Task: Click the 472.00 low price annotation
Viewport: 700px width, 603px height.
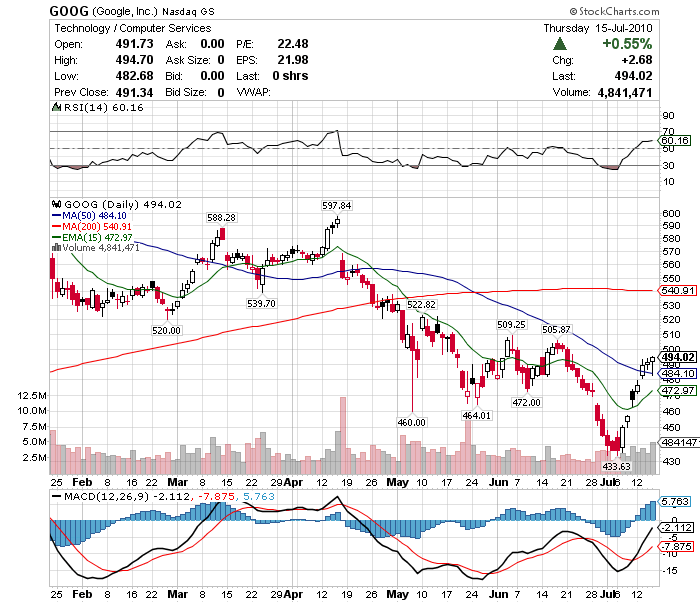Action: 526,402
